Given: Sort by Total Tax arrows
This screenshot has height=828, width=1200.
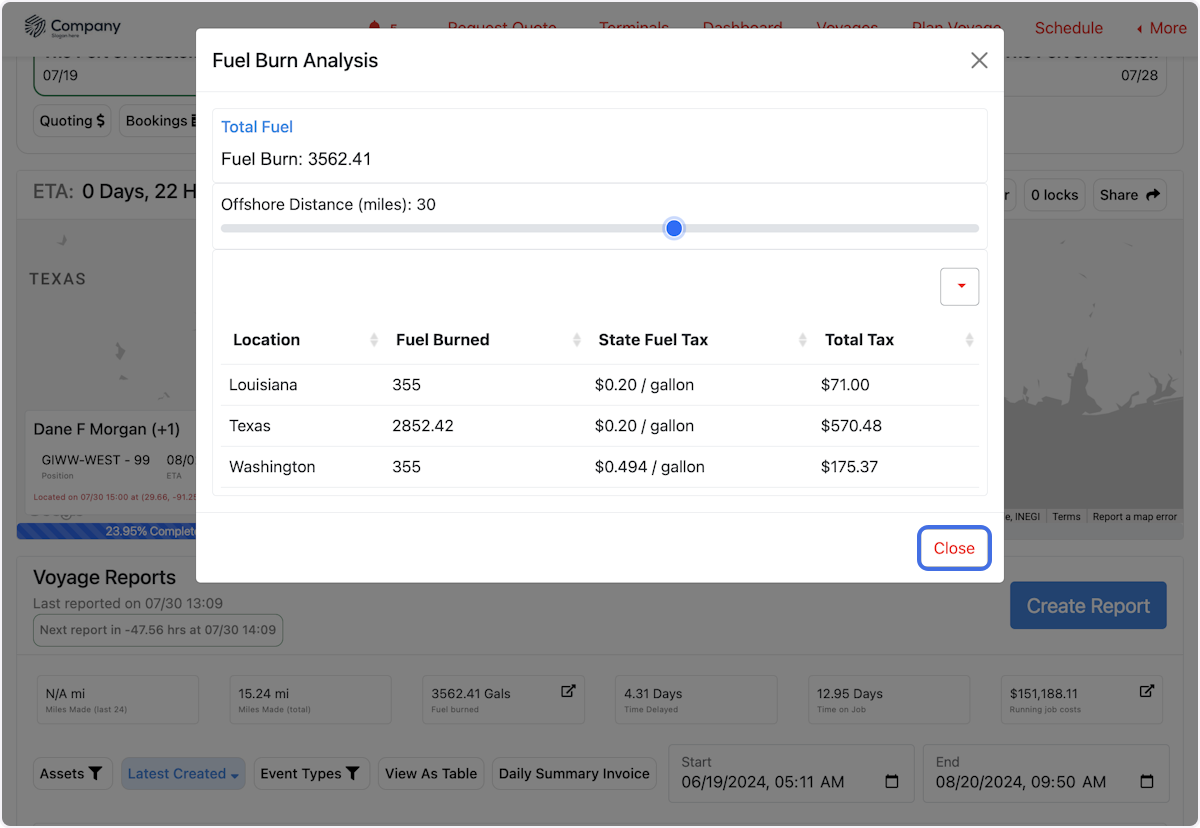Looking at the screenshot, I should coord(969,340).
